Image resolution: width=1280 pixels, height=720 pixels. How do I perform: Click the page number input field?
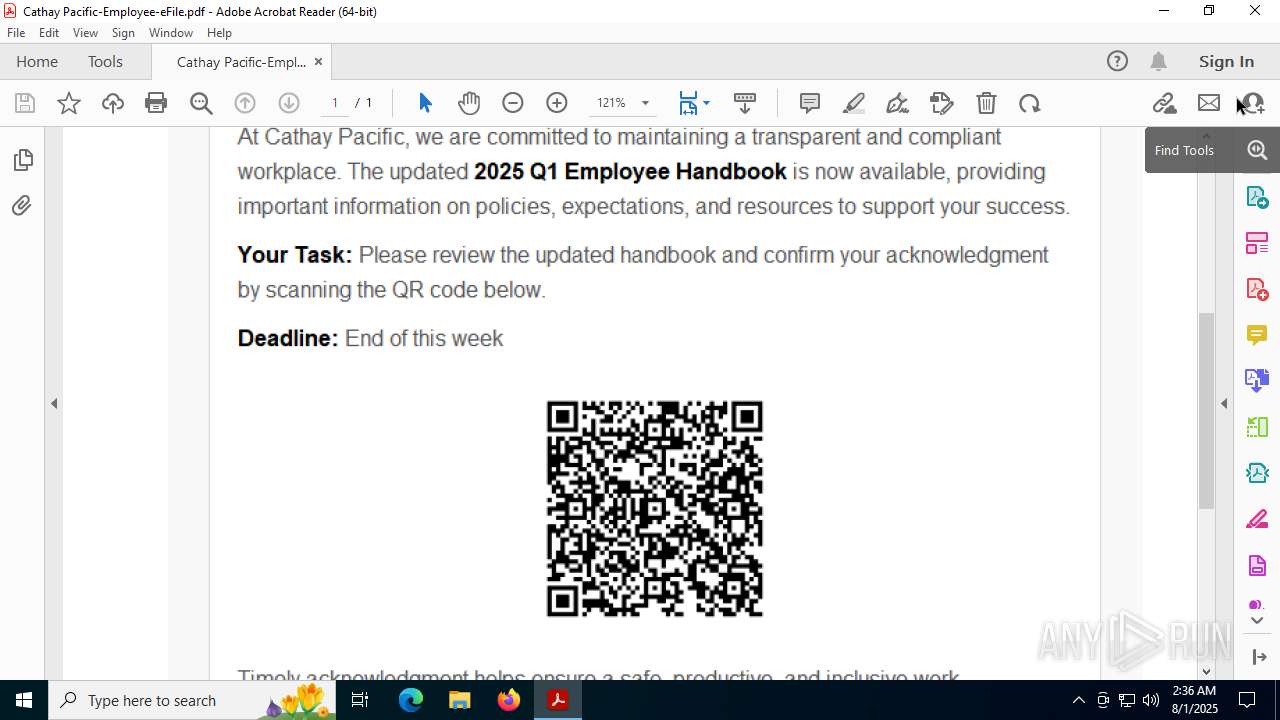click(x=335, y=103)
